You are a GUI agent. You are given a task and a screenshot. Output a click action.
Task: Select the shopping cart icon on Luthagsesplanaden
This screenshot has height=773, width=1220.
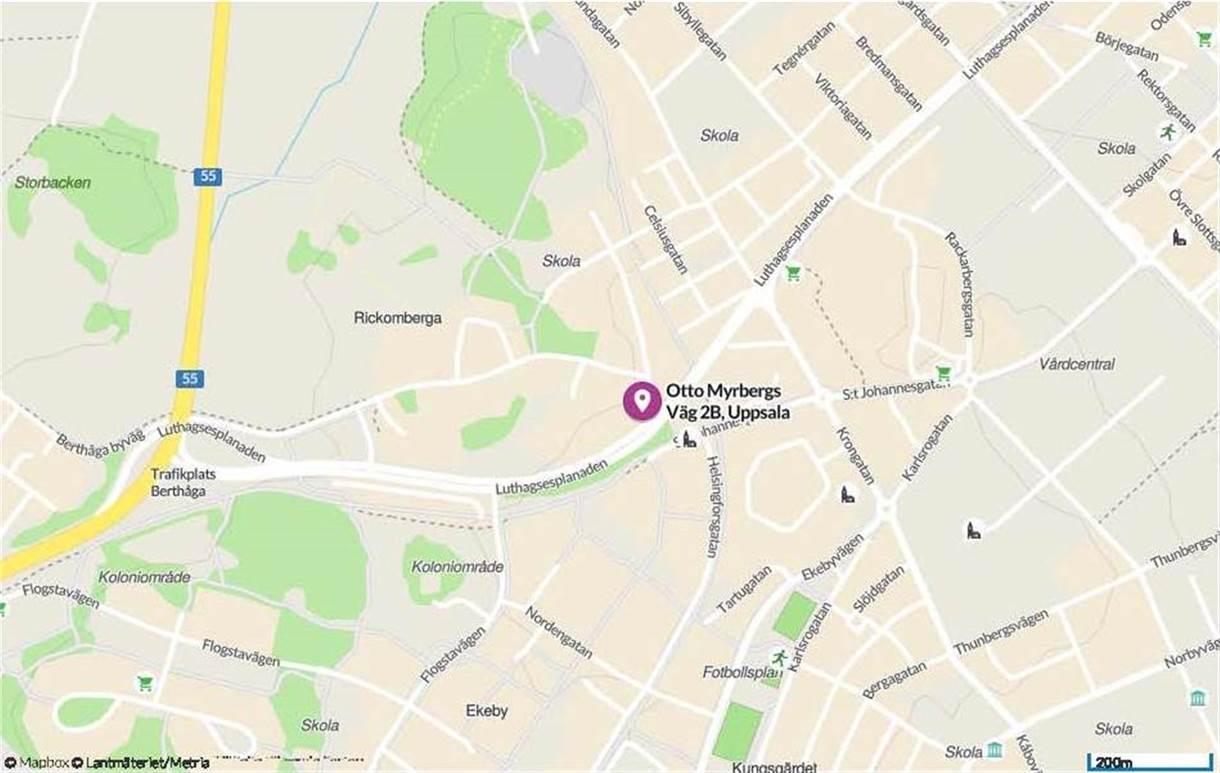[793, 273]
